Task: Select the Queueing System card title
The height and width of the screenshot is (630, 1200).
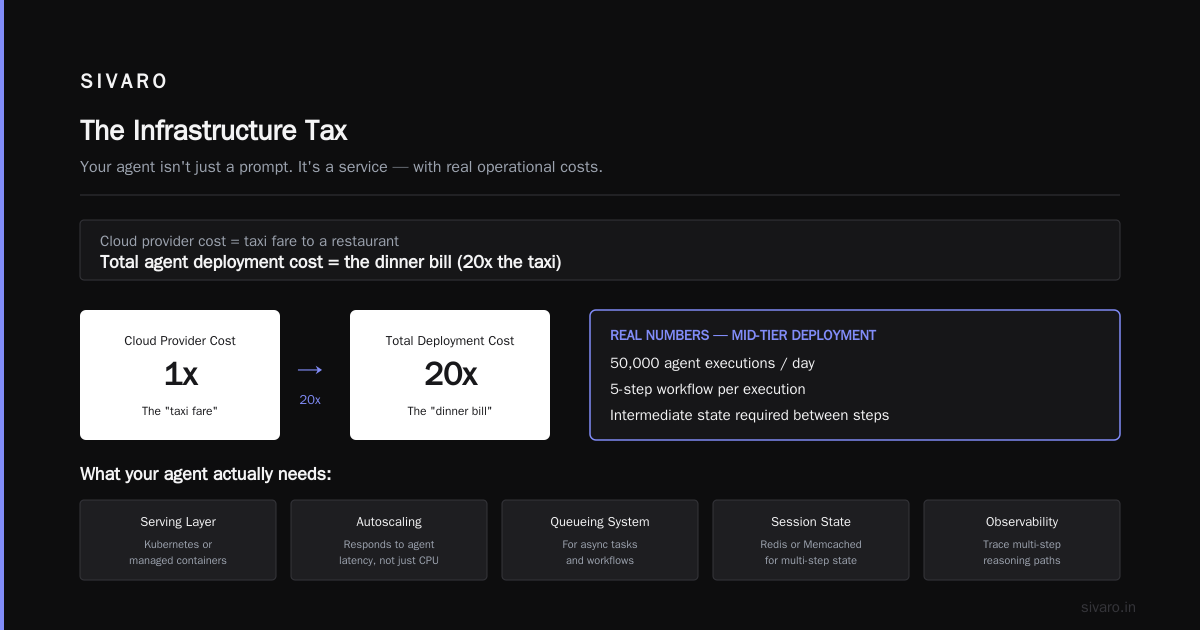Action: 600,522
